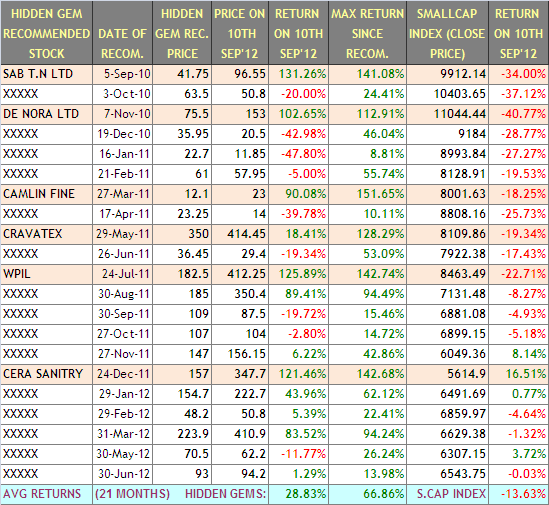
Task: Select the return value 90.08%
Action: (x=299, y=194)
